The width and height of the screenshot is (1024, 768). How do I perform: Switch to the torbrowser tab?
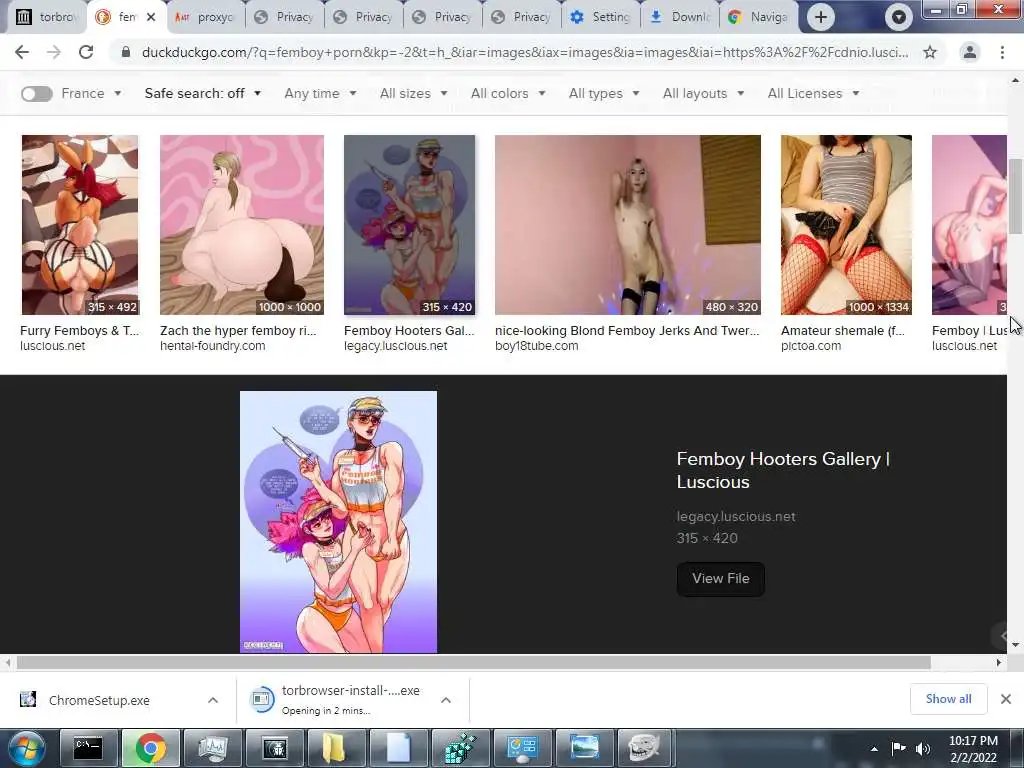(x=46, y=17)
